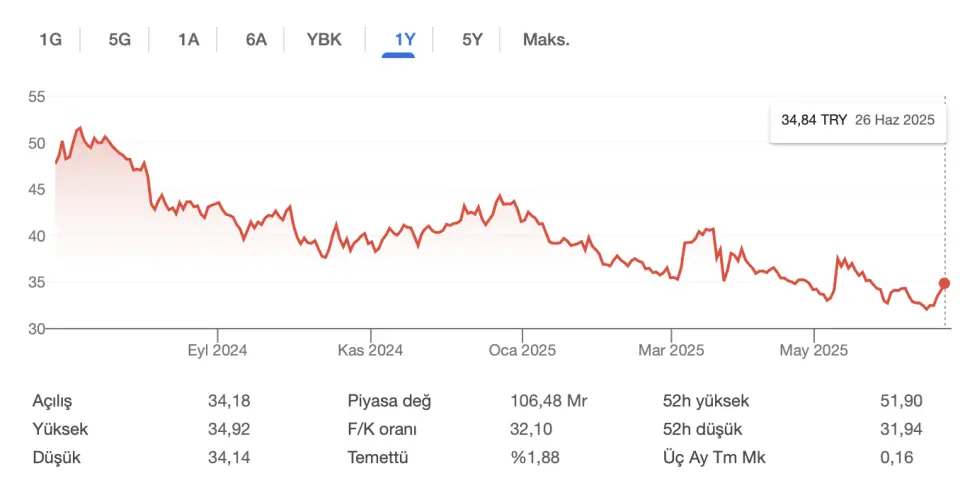The width and height of the screenshot is (960, 483).
Task: Click the red end-of-line price dot
Action: pyautogui.click(x=944, y=283)
